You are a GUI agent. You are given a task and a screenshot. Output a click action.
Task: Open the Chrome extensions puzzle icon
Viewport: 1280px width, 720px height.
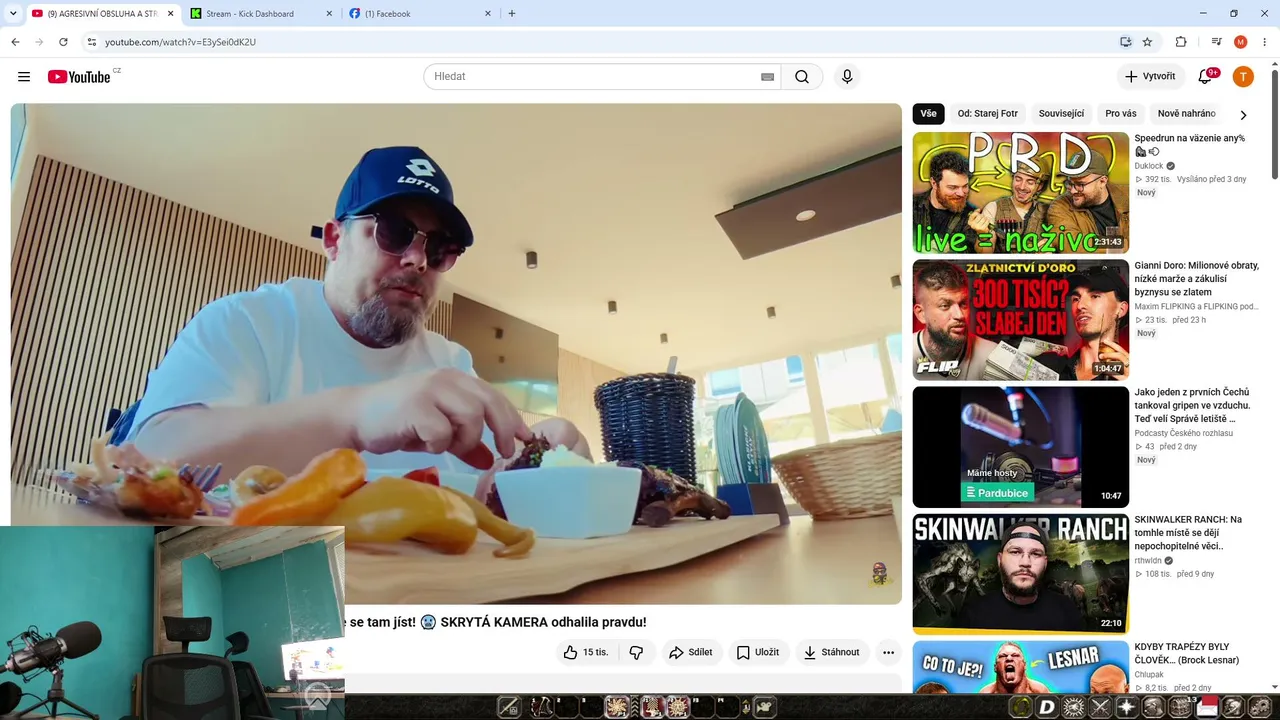tap(1181, 42)
